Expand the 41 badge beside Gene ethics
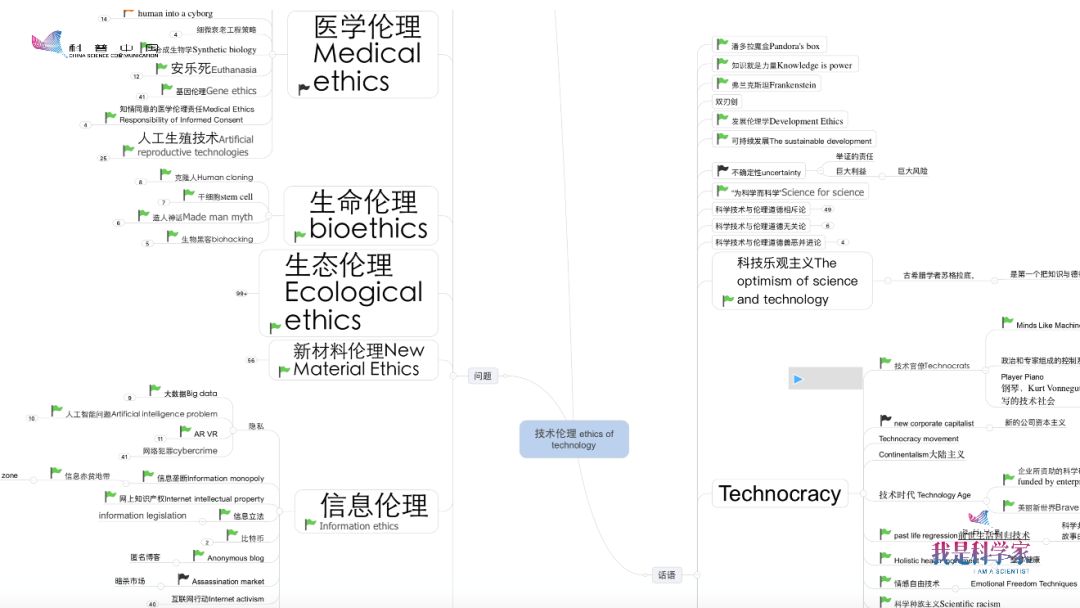The image size is (1080, 608). pyautogui.click(x=141, y=97)
